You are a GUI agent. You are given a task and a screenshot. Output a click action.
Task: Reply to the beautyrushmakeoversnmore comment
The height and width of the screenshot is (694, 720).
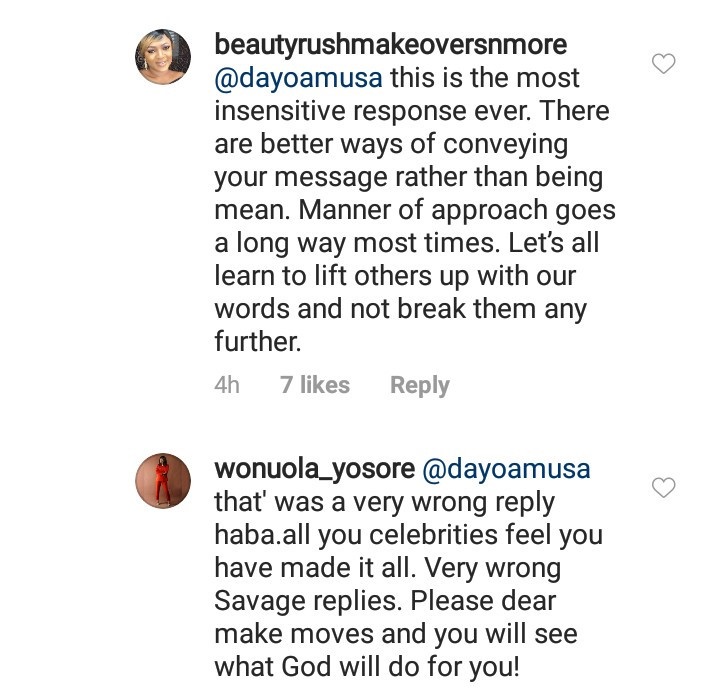coord(419,385)
